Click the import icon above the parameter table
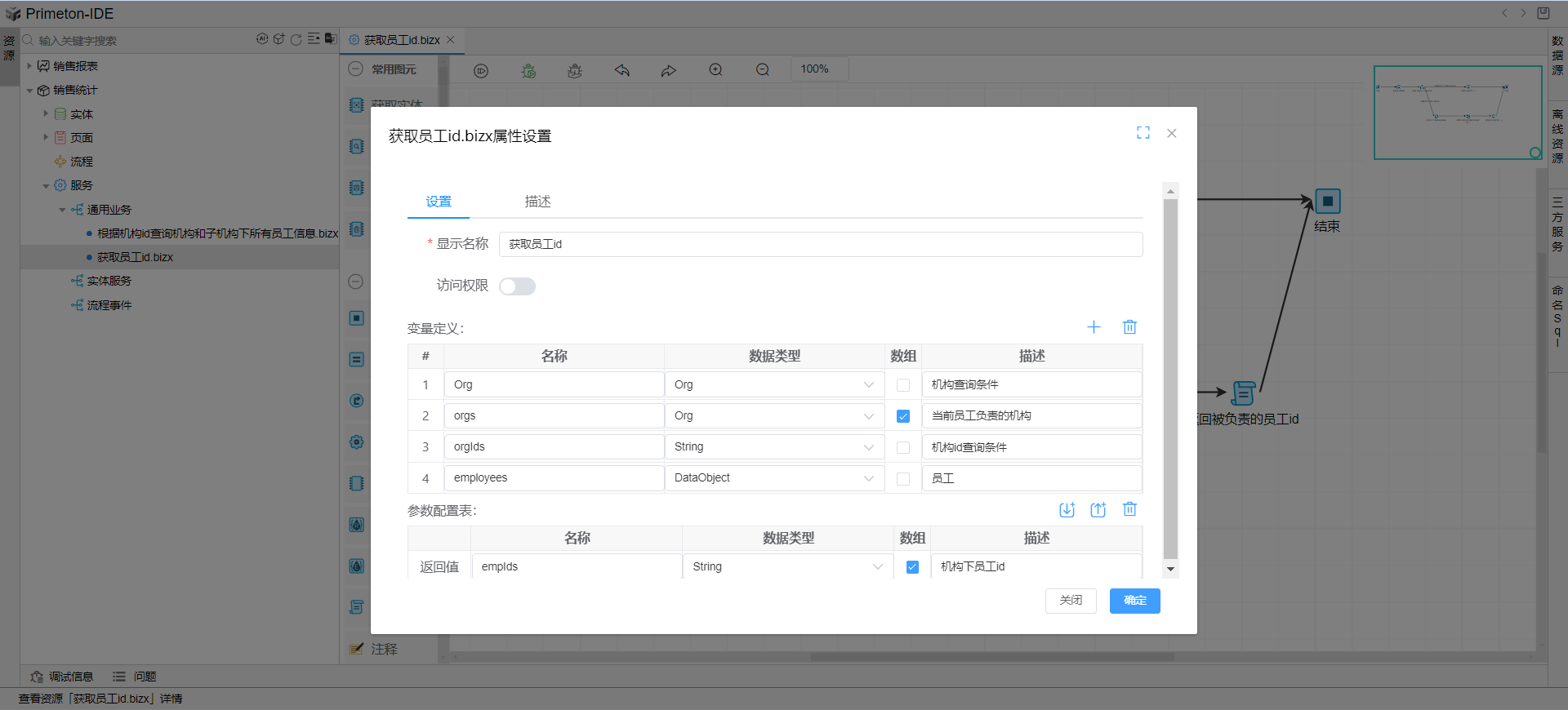This screenshot has width=1568, height=710. tap(1067, 510)
